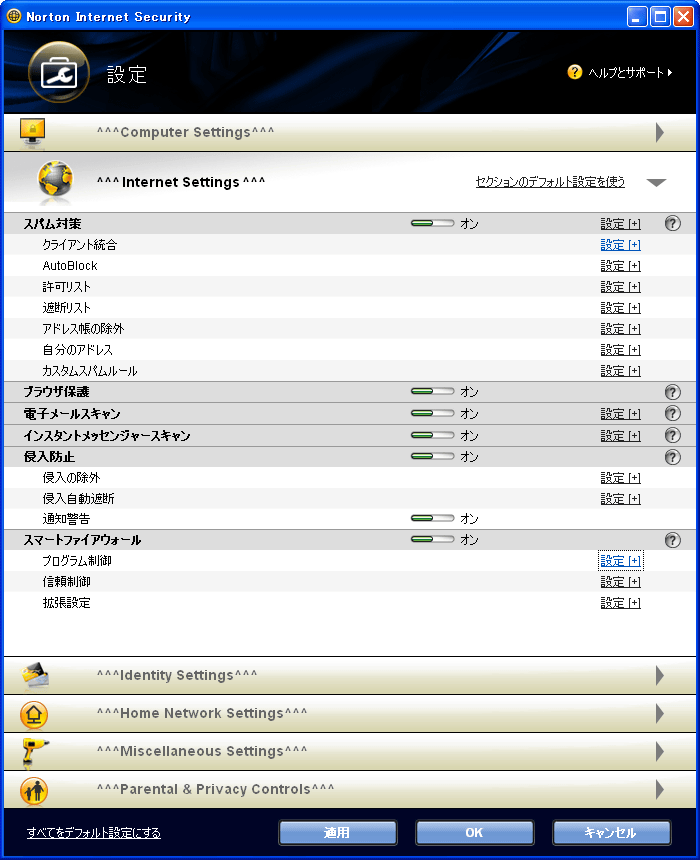Open 設定 [+] for インスタントメッセンジャースキャン

pyautogui.click(x=620, y=435)
